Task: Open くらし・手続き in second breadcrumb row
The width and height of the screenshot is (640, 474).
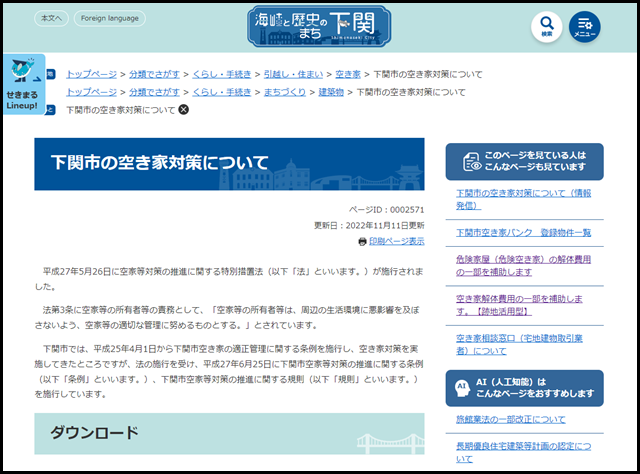Action: (x=222, y=92)
